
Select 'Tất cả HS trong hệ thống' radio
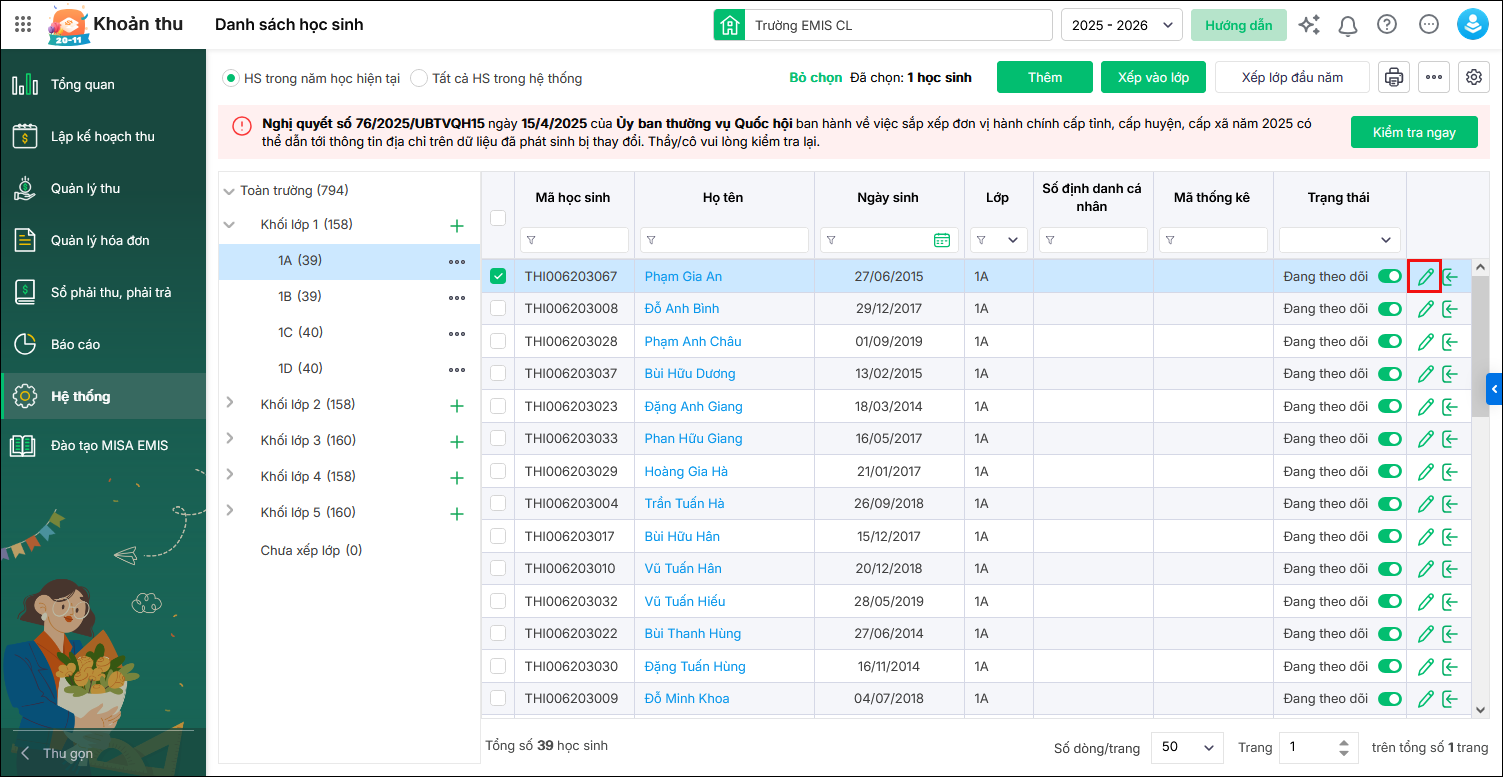(x=420, y=78)
